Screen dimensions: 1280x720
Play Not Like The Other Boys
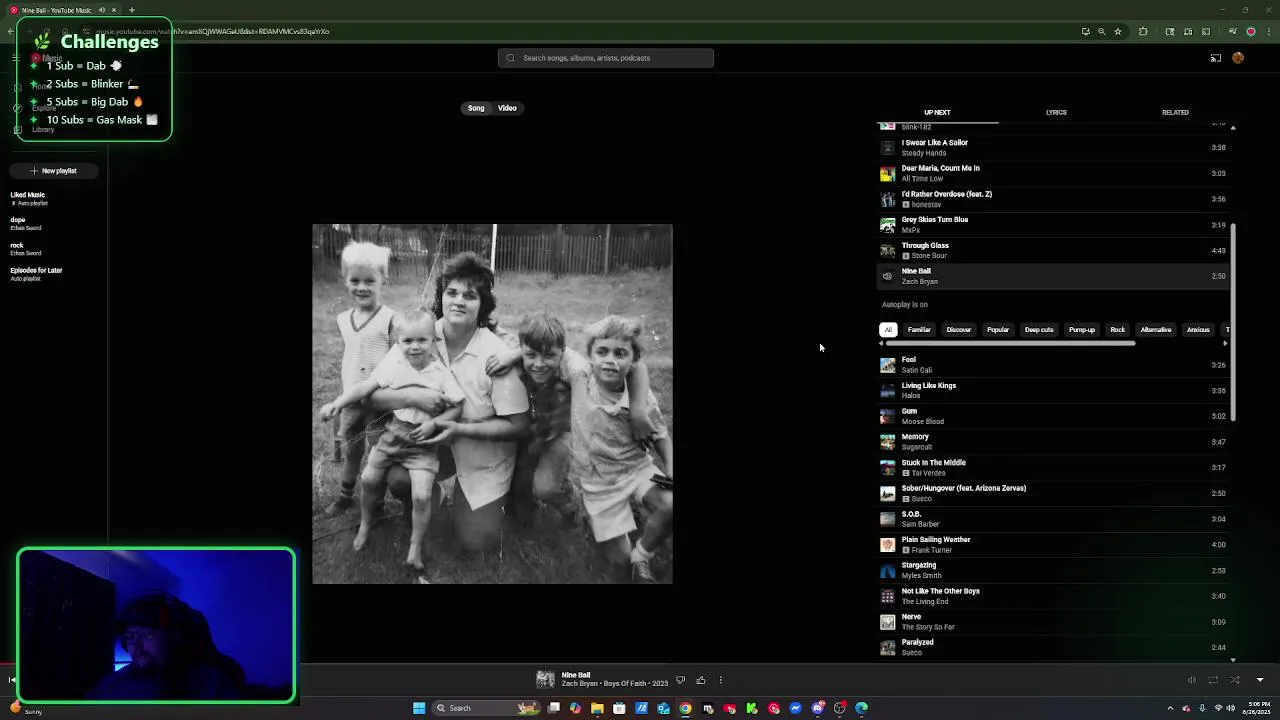click(x=1053, y=596)
